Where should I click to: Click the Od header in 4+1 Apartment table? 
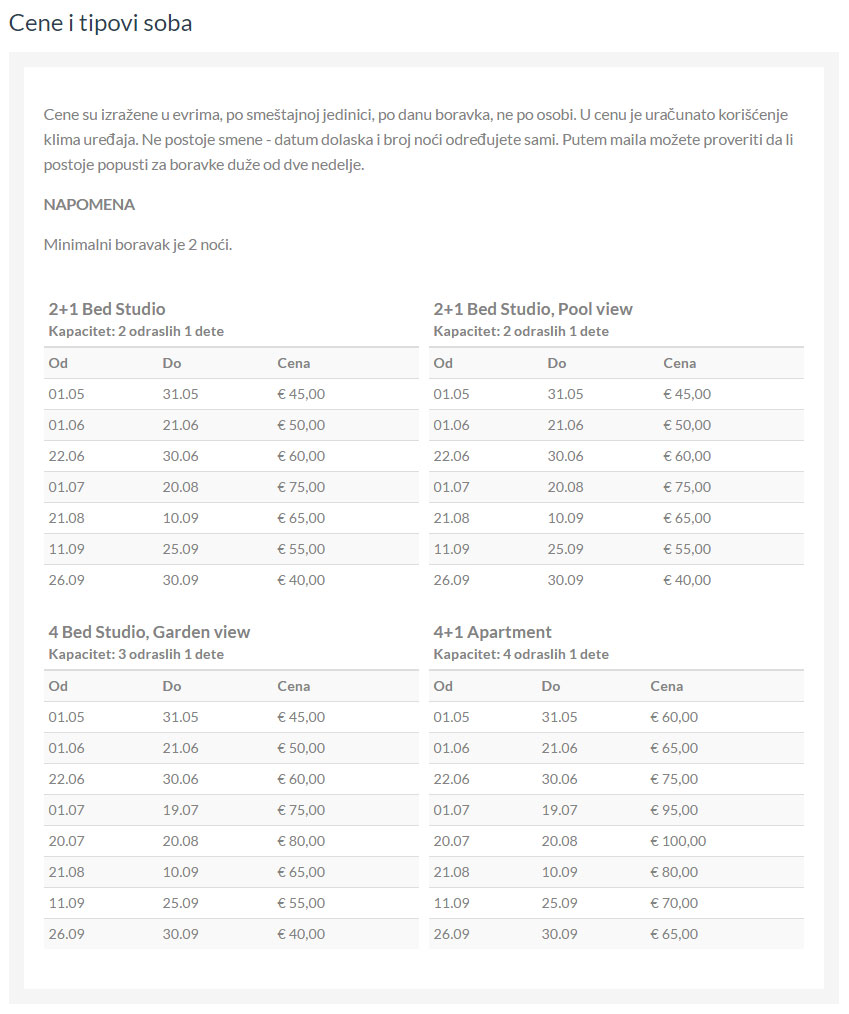pyautogui.click(x=443, y=686)
